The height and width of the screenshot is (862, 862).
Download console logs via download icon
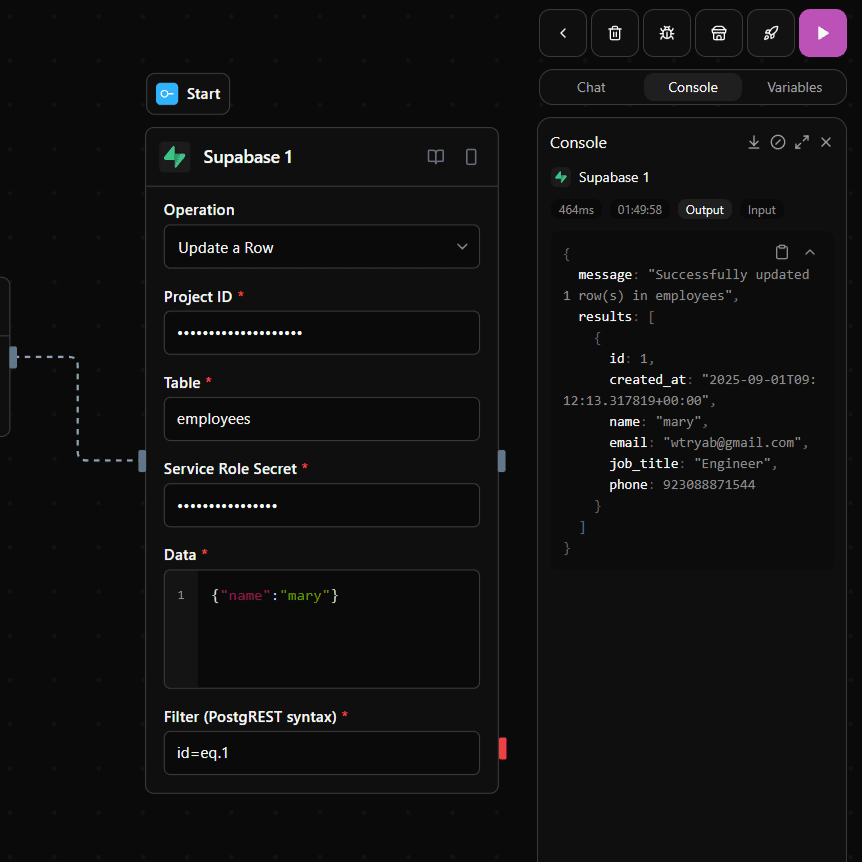(x=754, y=143)
